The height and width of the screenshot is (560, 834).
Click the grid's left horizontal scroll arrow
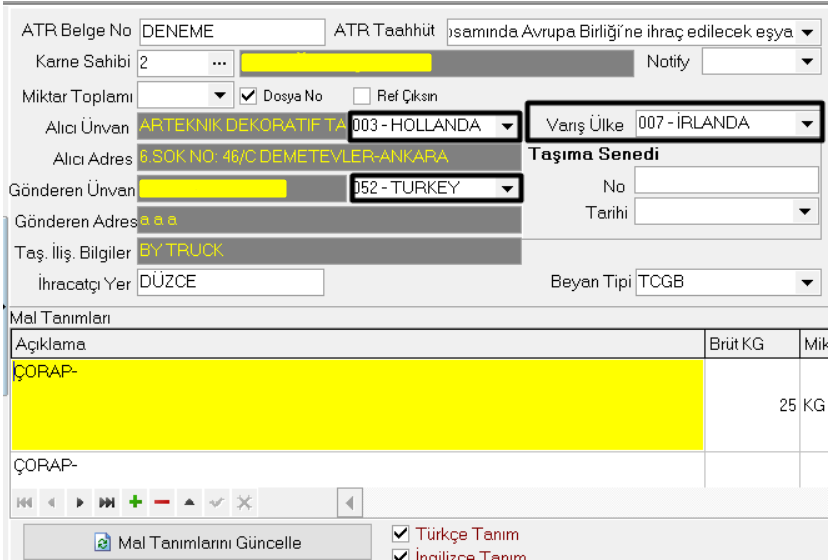[x=349, y=502]
